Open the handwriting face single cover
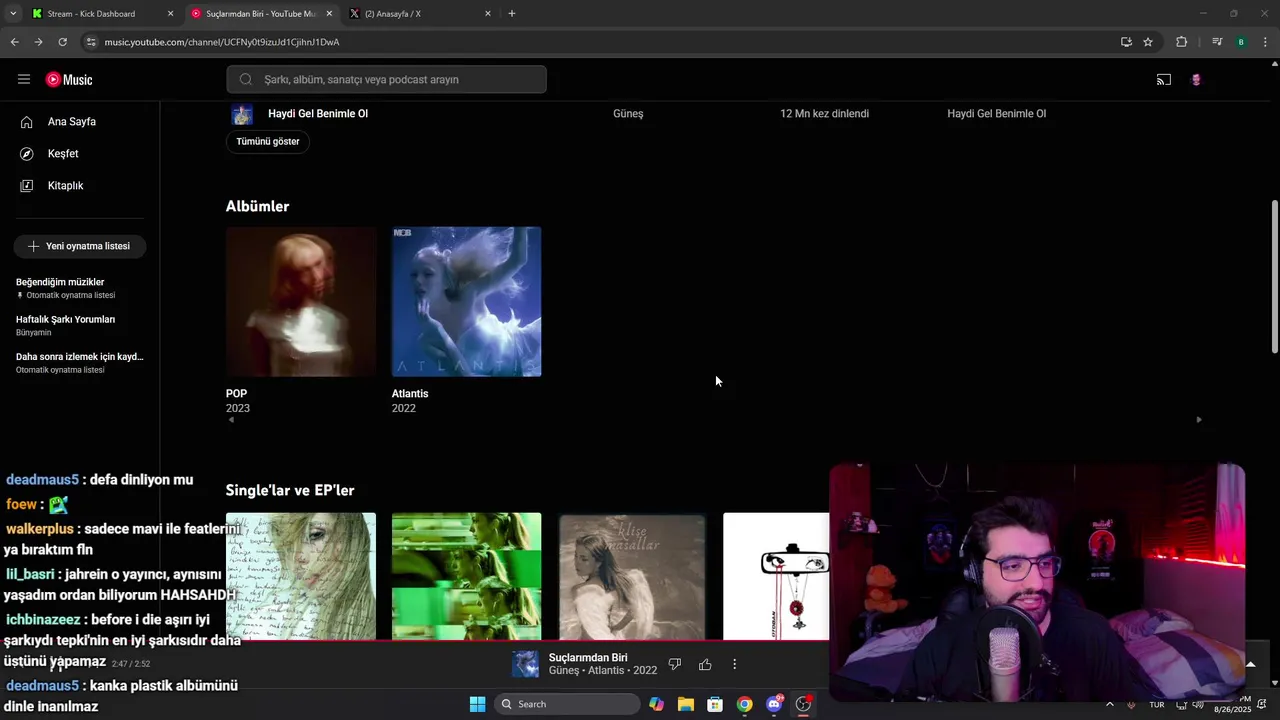This screenshot has height=720, width=1280. click(301, 576)
